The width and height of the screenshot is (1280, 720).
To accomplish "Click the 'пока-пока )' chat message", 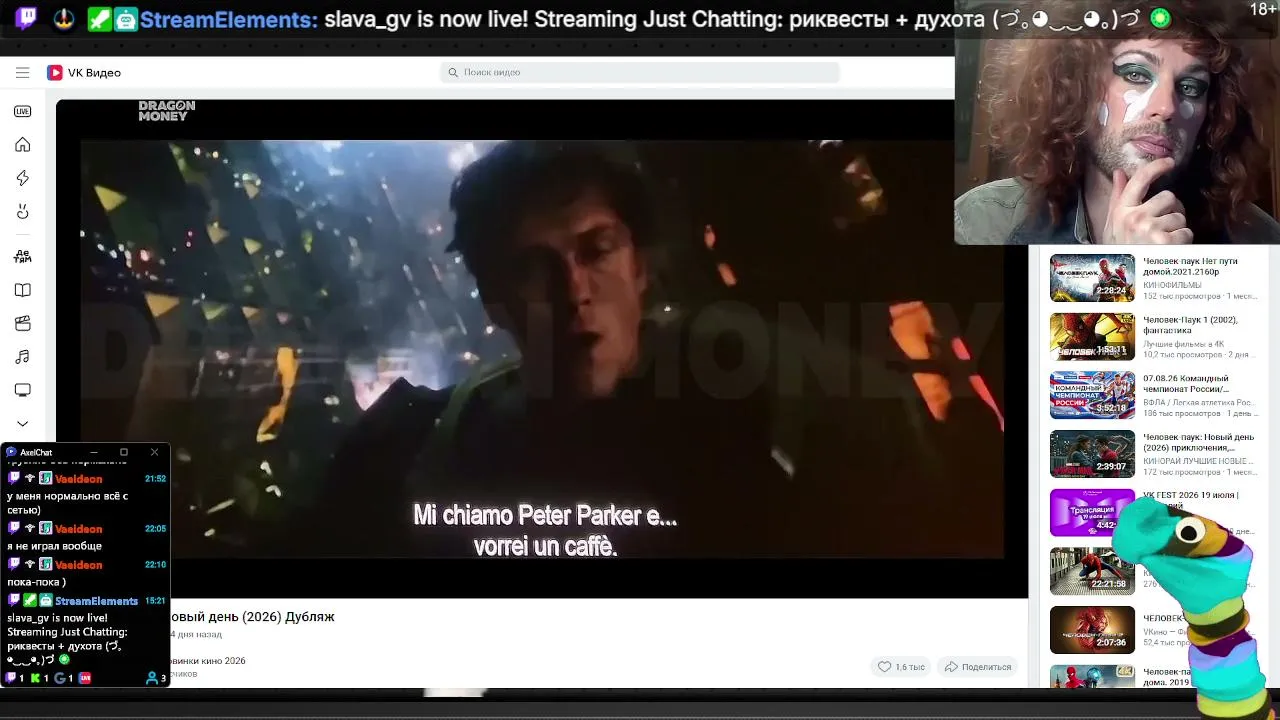I will [36, 582].
